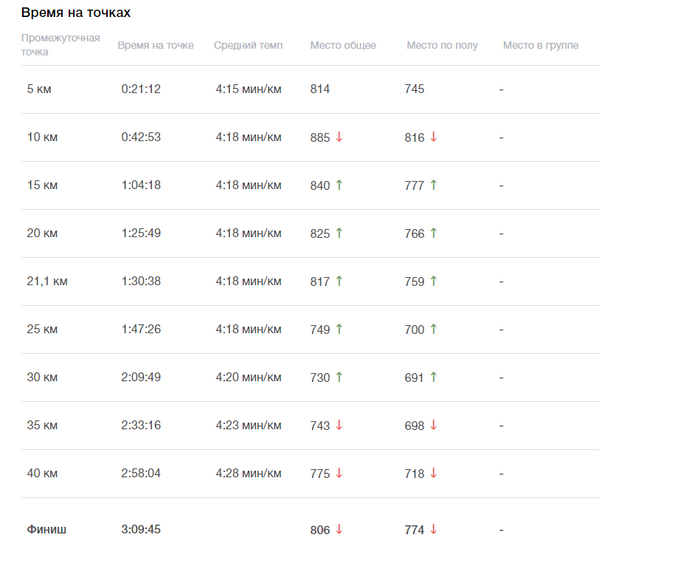Select the Финиш row time 3:09:45
This screenshot has width=700, height=563.
(141, 530)
